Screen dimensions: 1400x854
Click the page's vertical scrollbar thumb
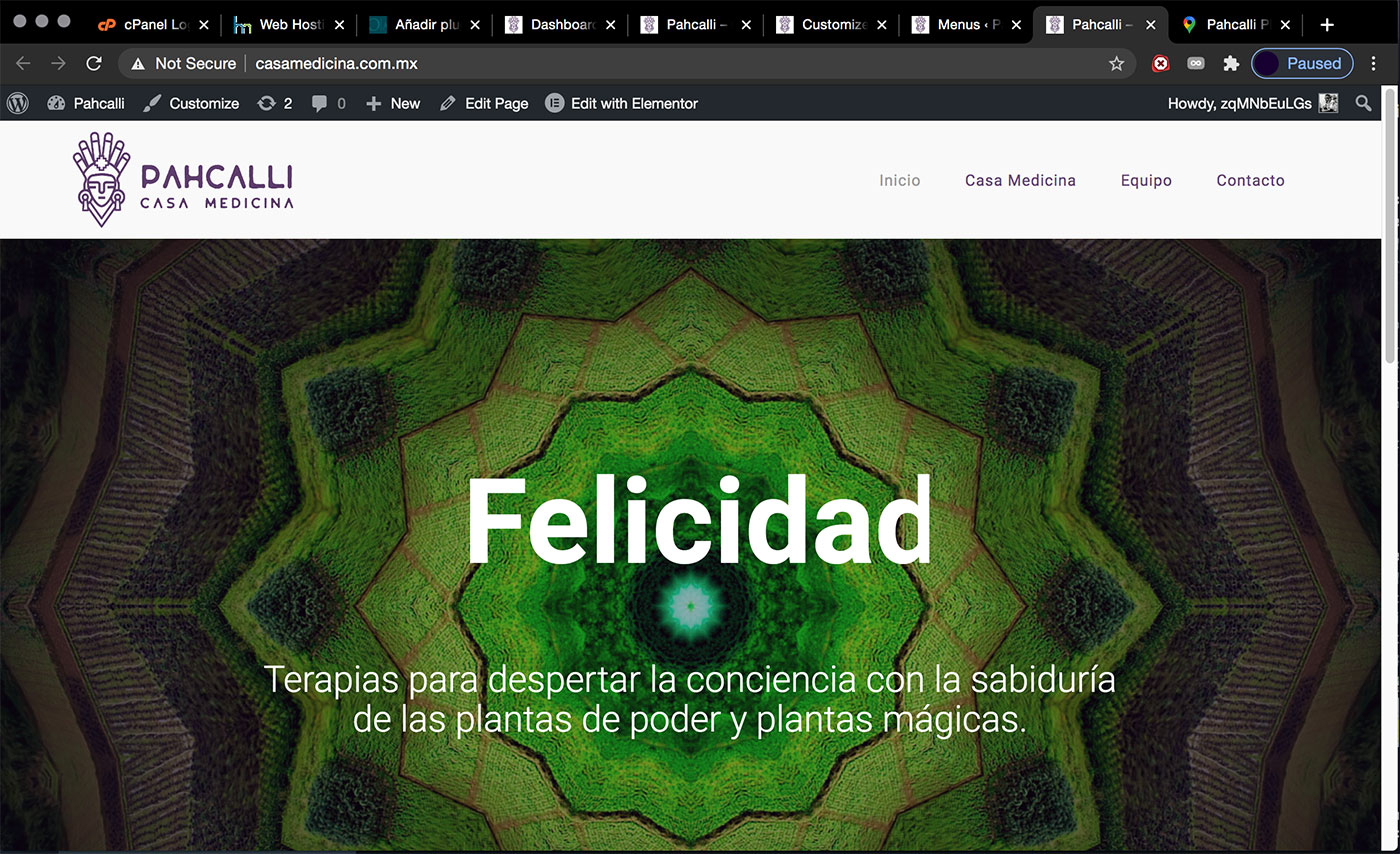coord(1390,224)
